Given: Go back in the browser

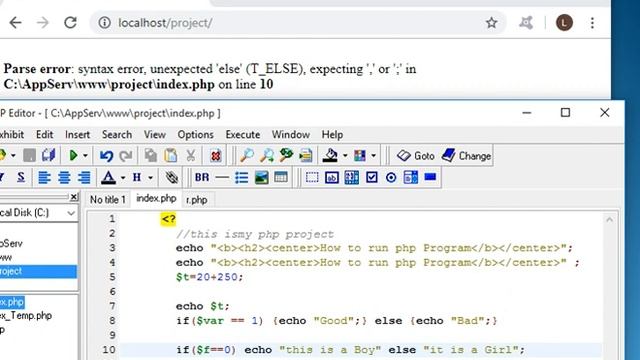Looking at the screenshot, I should [x=16, y=22].
